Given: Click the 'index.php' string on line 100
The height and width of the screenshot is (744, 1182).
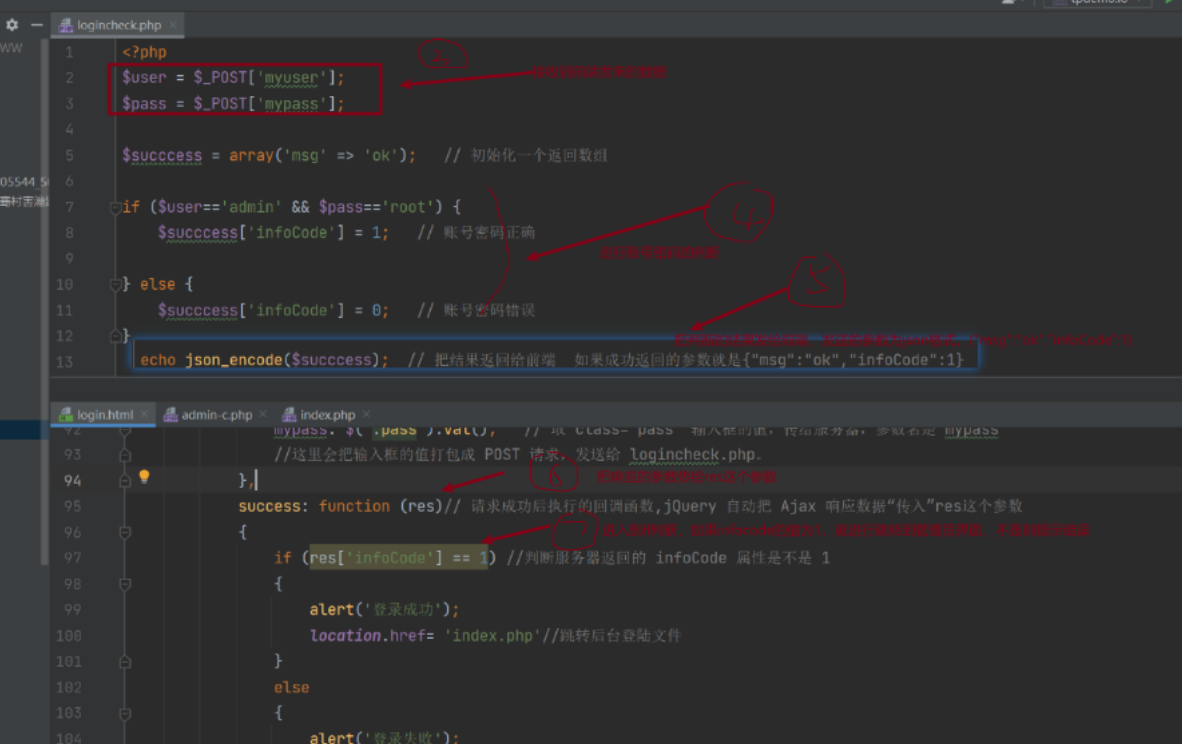Looking at the screenshot, I should click(492, 635).
